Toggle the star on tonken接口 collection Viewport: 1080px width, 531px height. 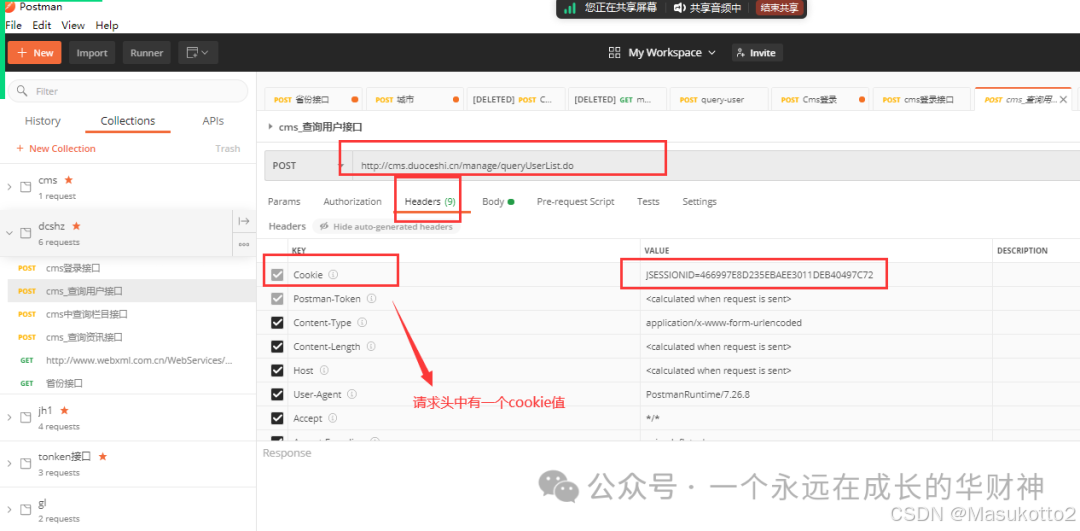103,456
